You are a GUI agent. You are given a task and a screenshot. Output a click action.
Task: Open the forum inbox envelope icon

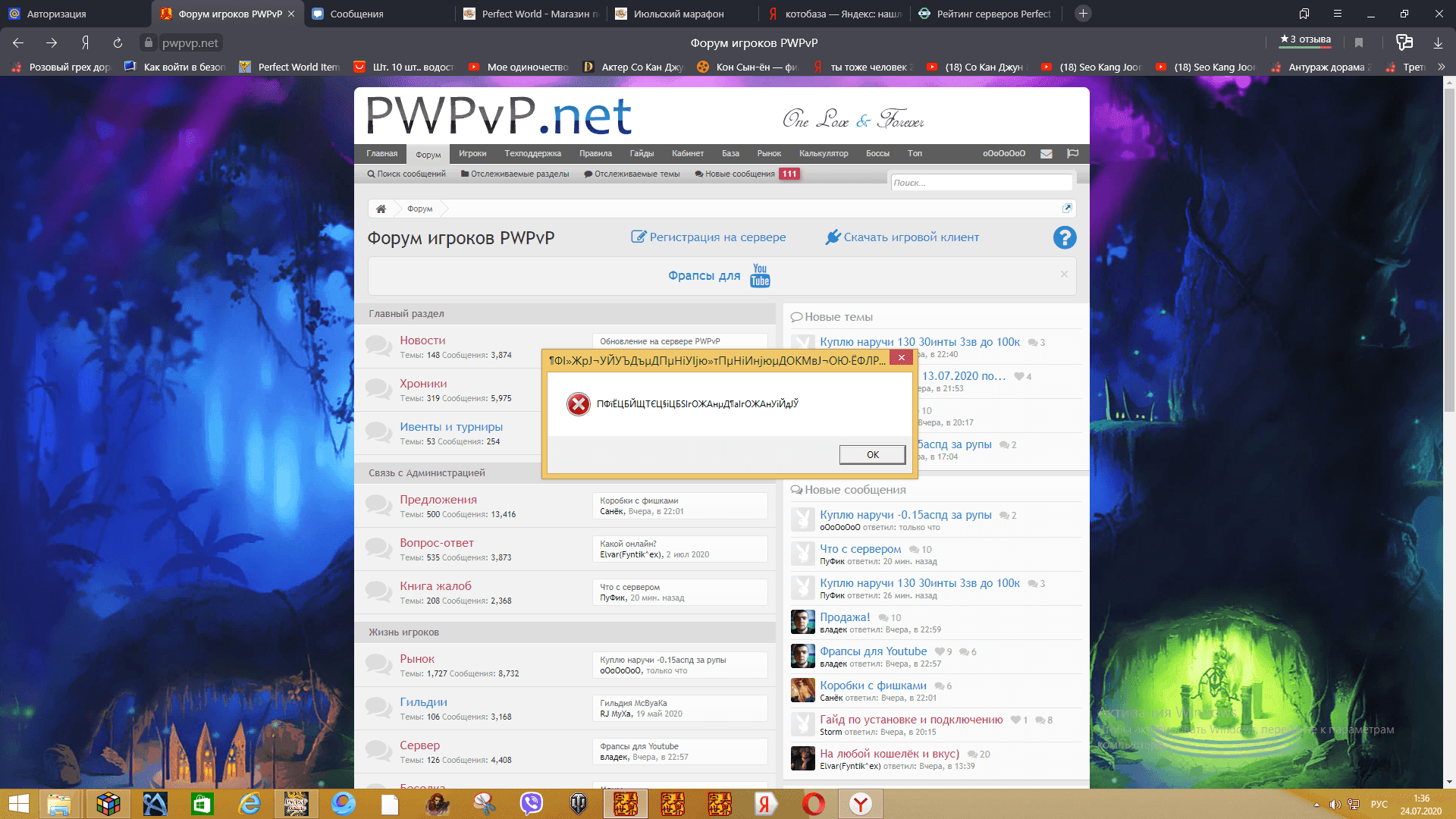click(1046, 154)
